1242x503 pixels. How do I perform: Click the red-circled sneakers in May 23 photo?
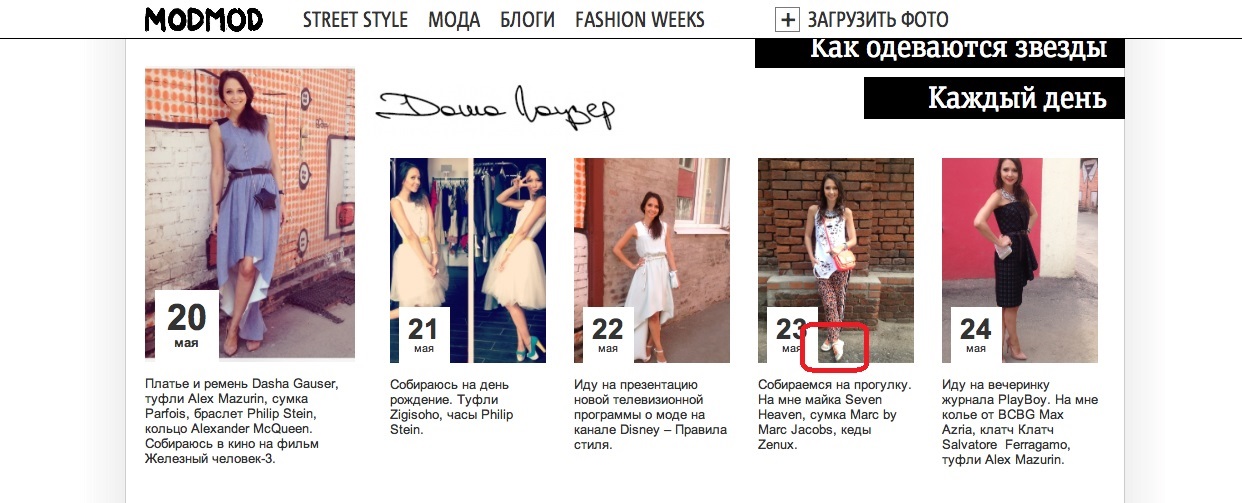(x=835, y=345)
